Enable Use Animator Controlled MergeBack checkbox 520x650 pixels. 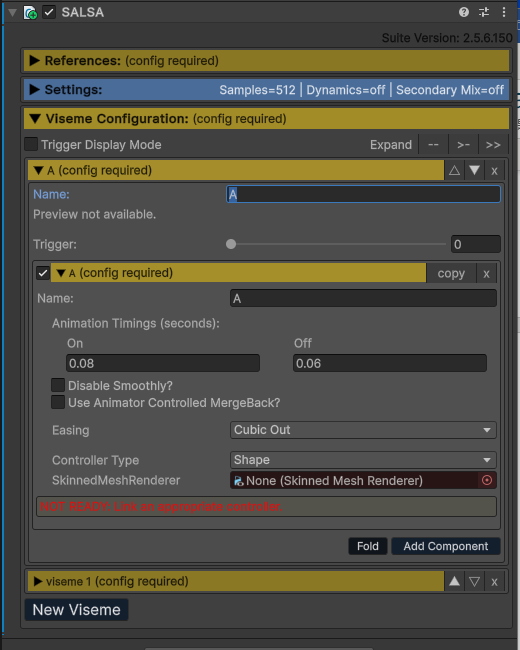pyautogui.click(x=58, y=402)
